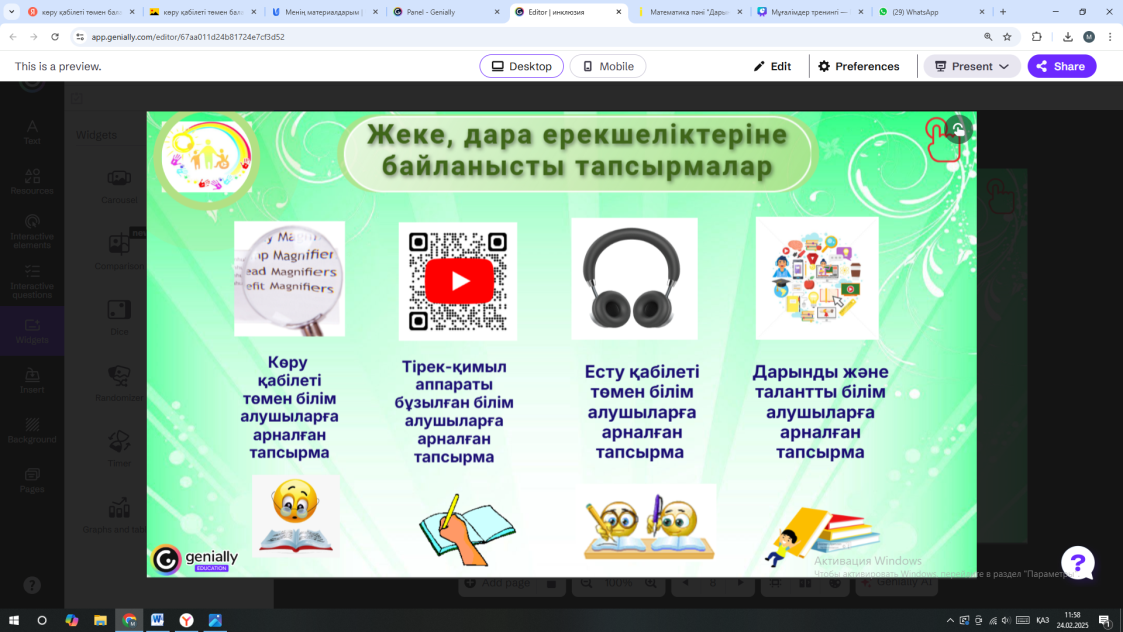Screen dimensions: 1123x632
Task: Open a new browser tab
Action: (x=1003, y=11)
